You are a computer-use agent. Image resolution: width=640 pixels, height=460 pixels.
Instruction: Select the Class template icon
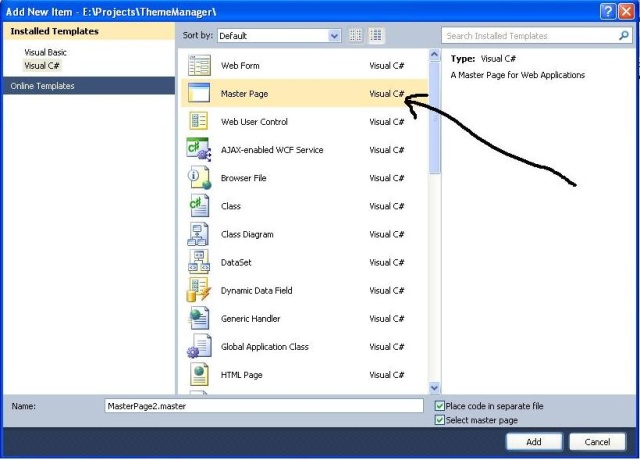199,205
